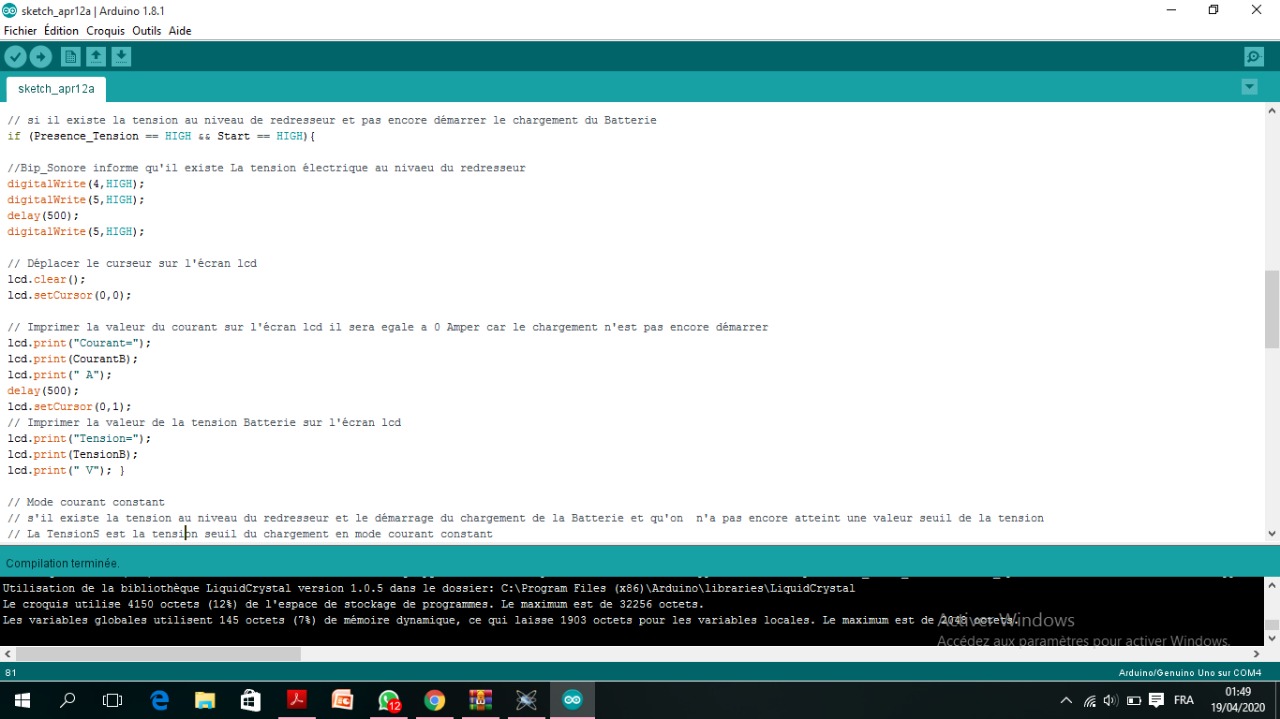Viewport: 1280px width, 719px height.
Task: Click the 'lcd.print(CourantB);' line
Action: [x=73, y=359]
